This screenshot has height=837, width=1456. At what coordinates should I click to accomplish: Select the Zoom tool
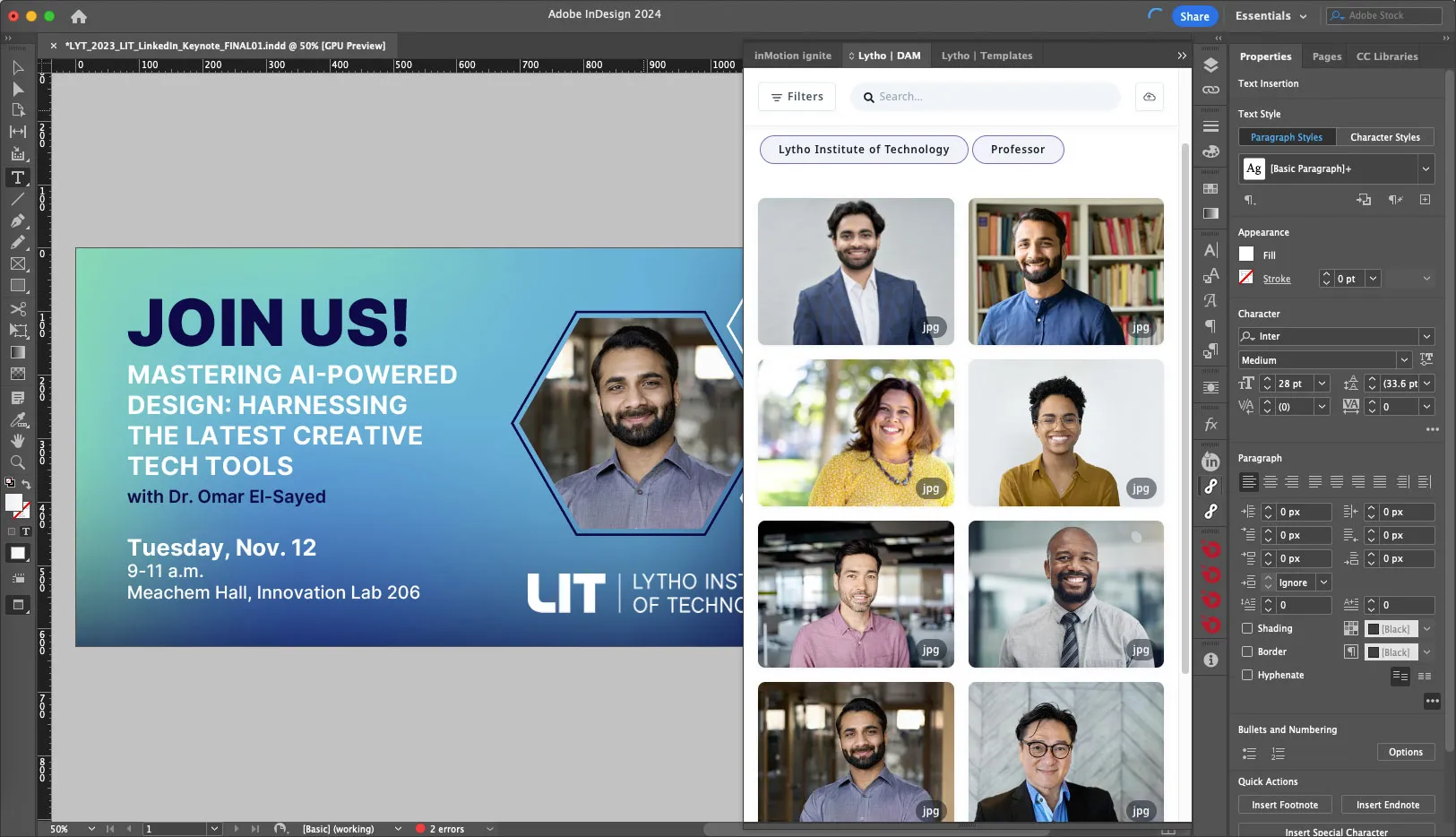coord(17,462)
